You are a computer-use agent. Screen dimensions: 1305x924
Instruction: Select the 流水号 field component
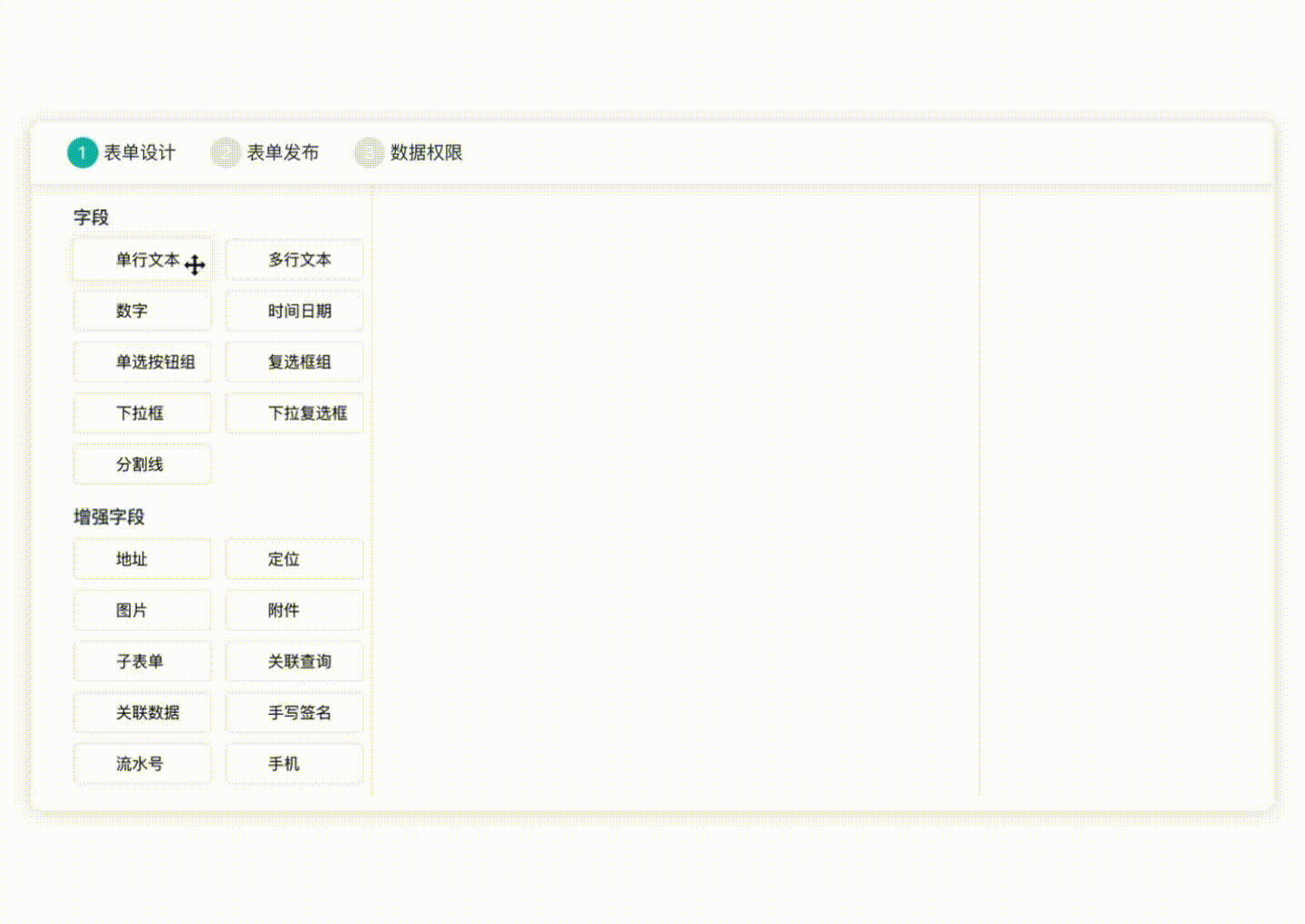(142, 764)
